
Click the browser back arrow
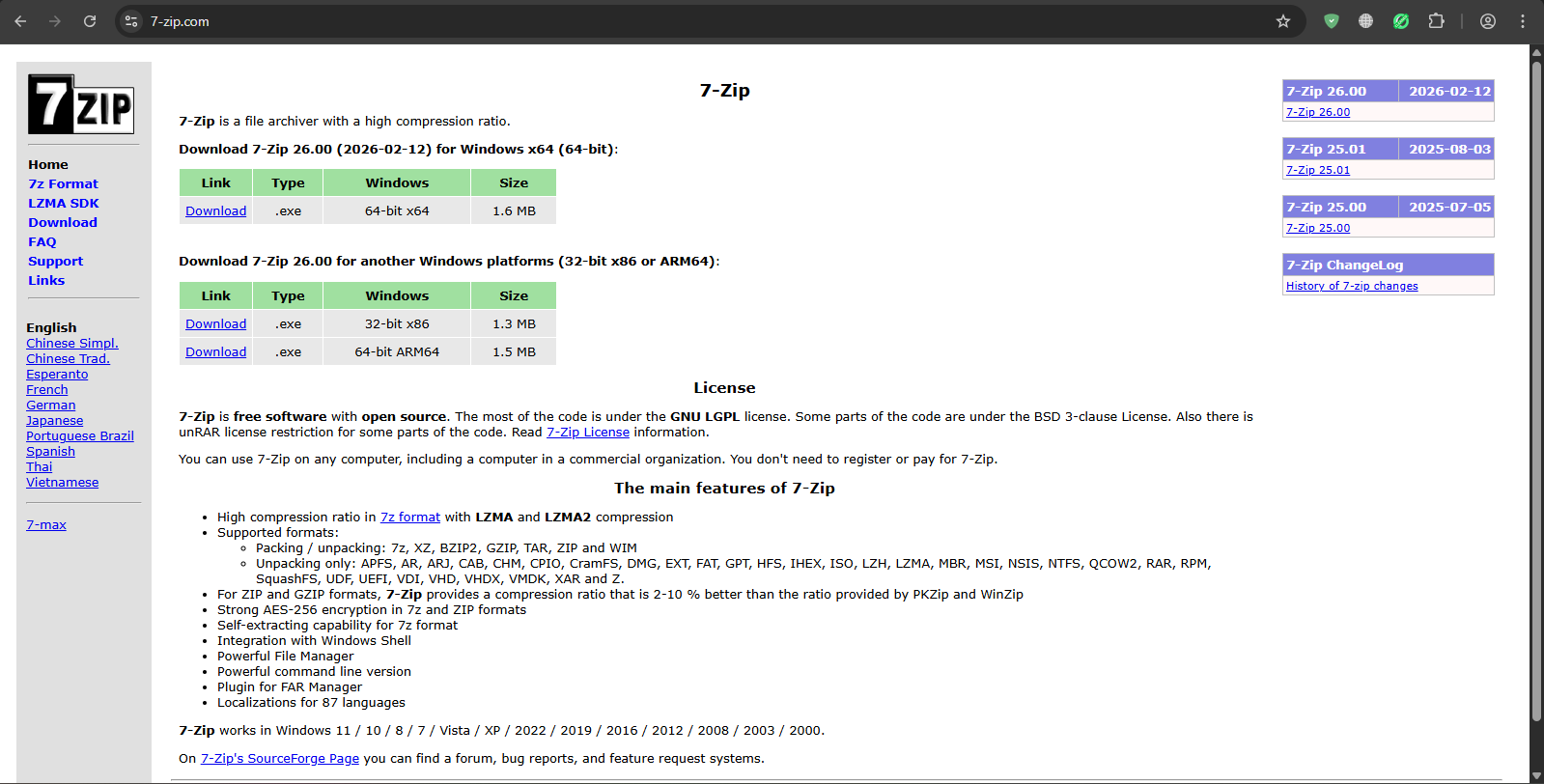pos(20,21)
